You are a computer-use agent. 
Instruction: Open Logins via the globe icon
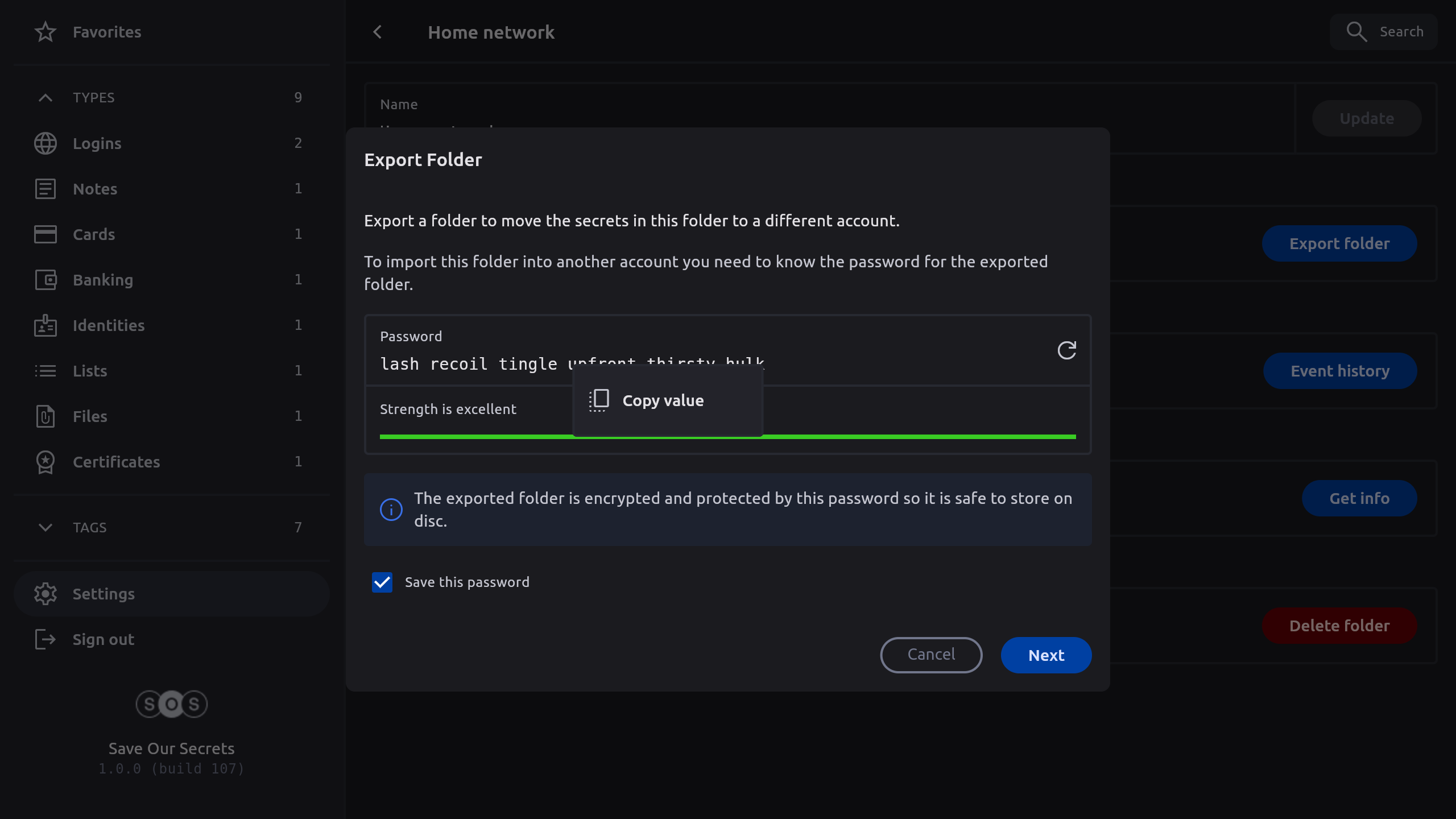coord(45,143)
